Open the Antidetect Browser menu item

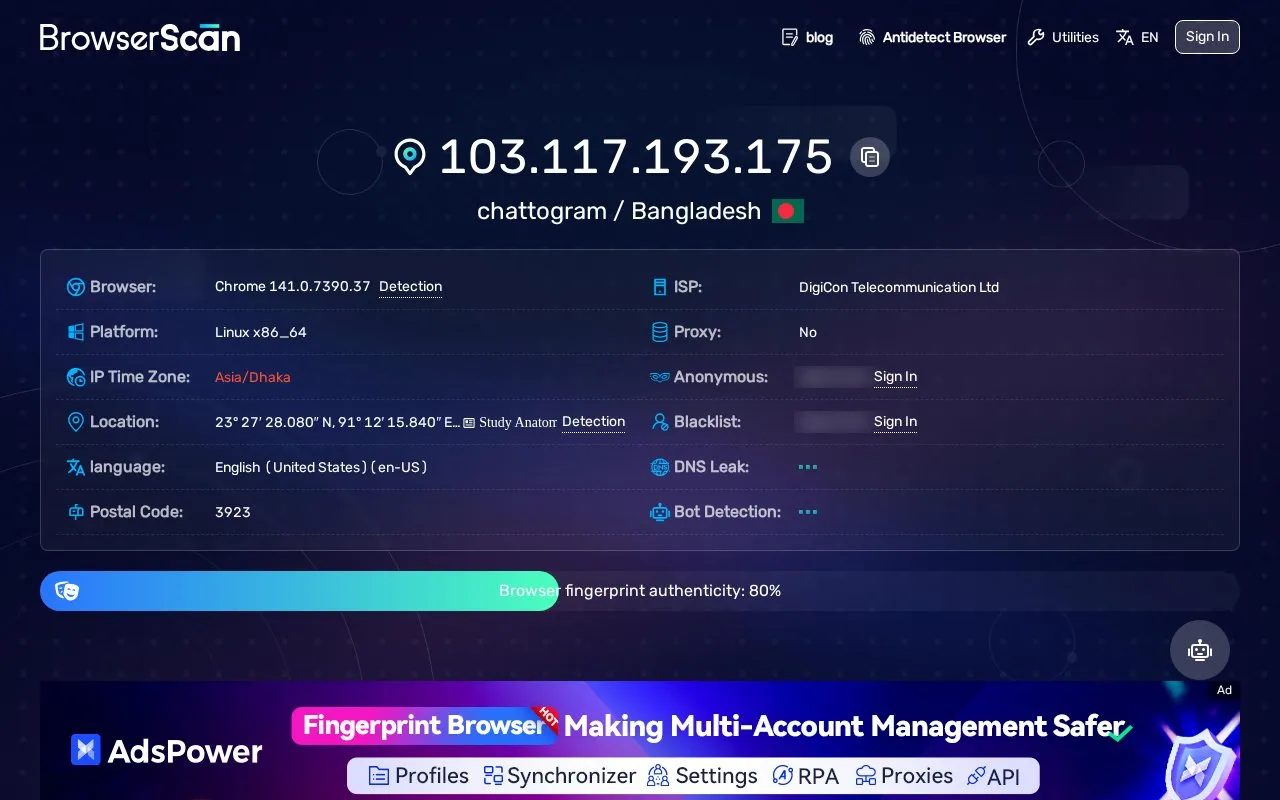click(x=932, y=37)
